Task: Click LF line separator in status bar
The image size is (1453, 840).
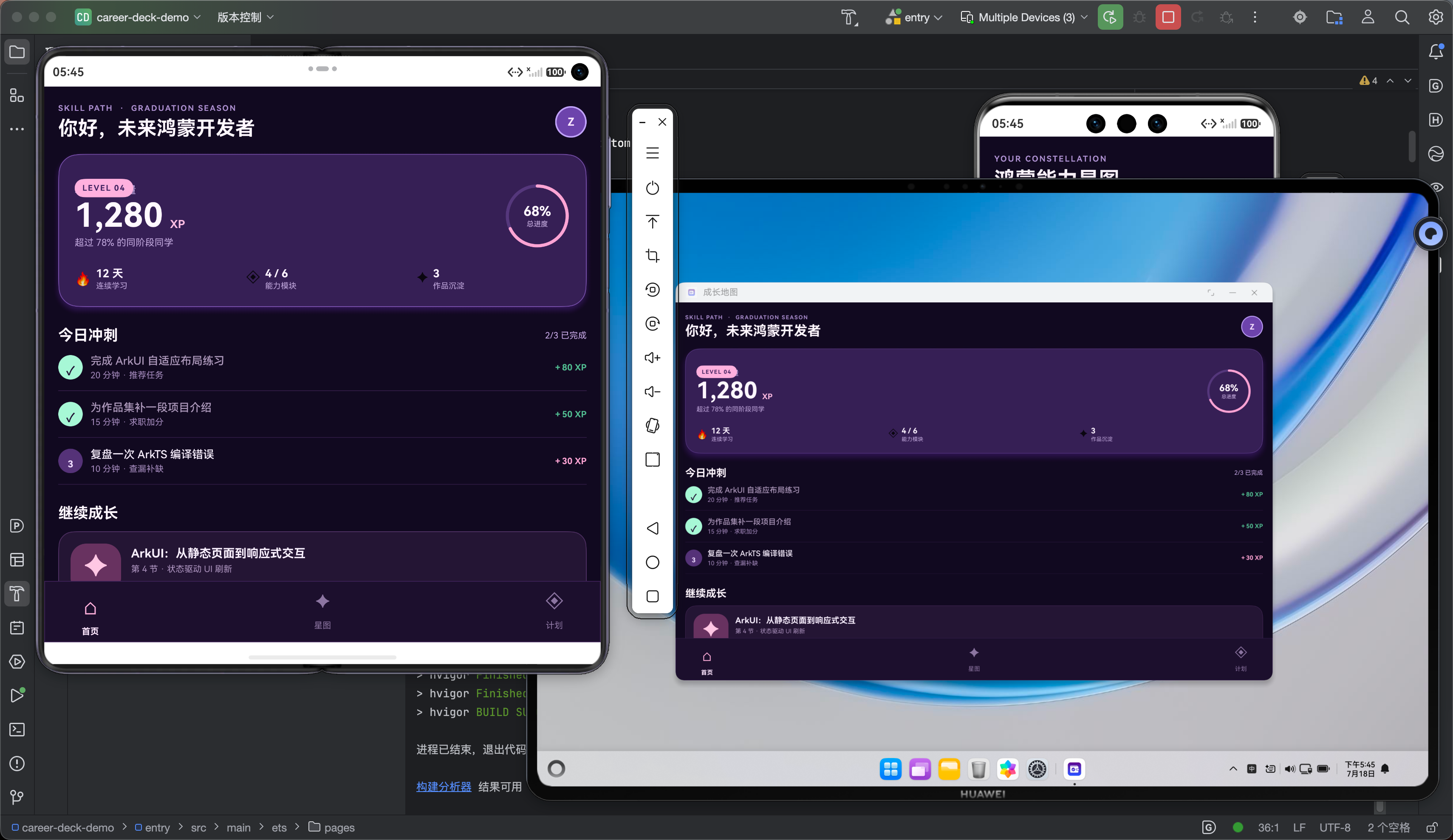Action: [1299, 827]
